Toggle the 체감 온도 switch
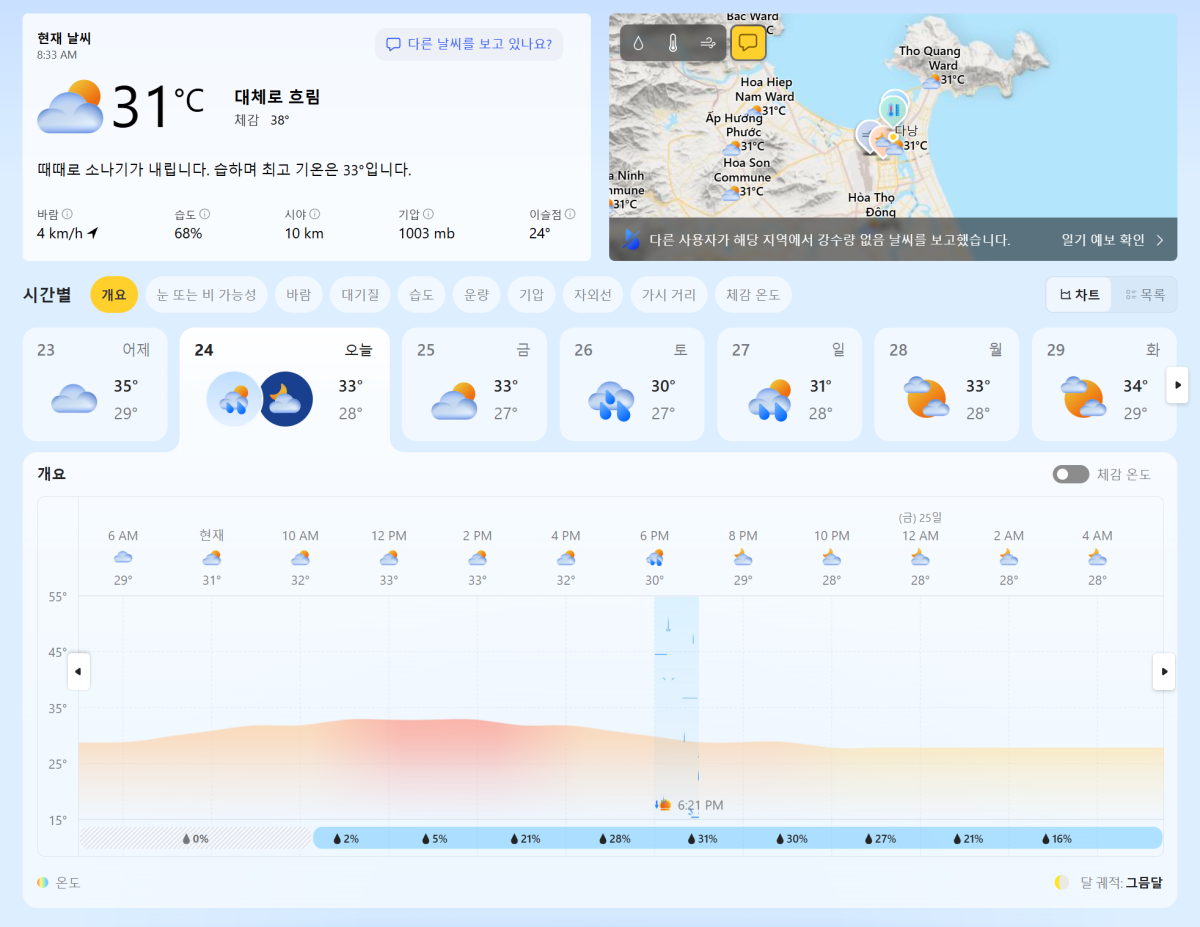This screenshot has width=1200, height=927. [x=1070, y=474]
